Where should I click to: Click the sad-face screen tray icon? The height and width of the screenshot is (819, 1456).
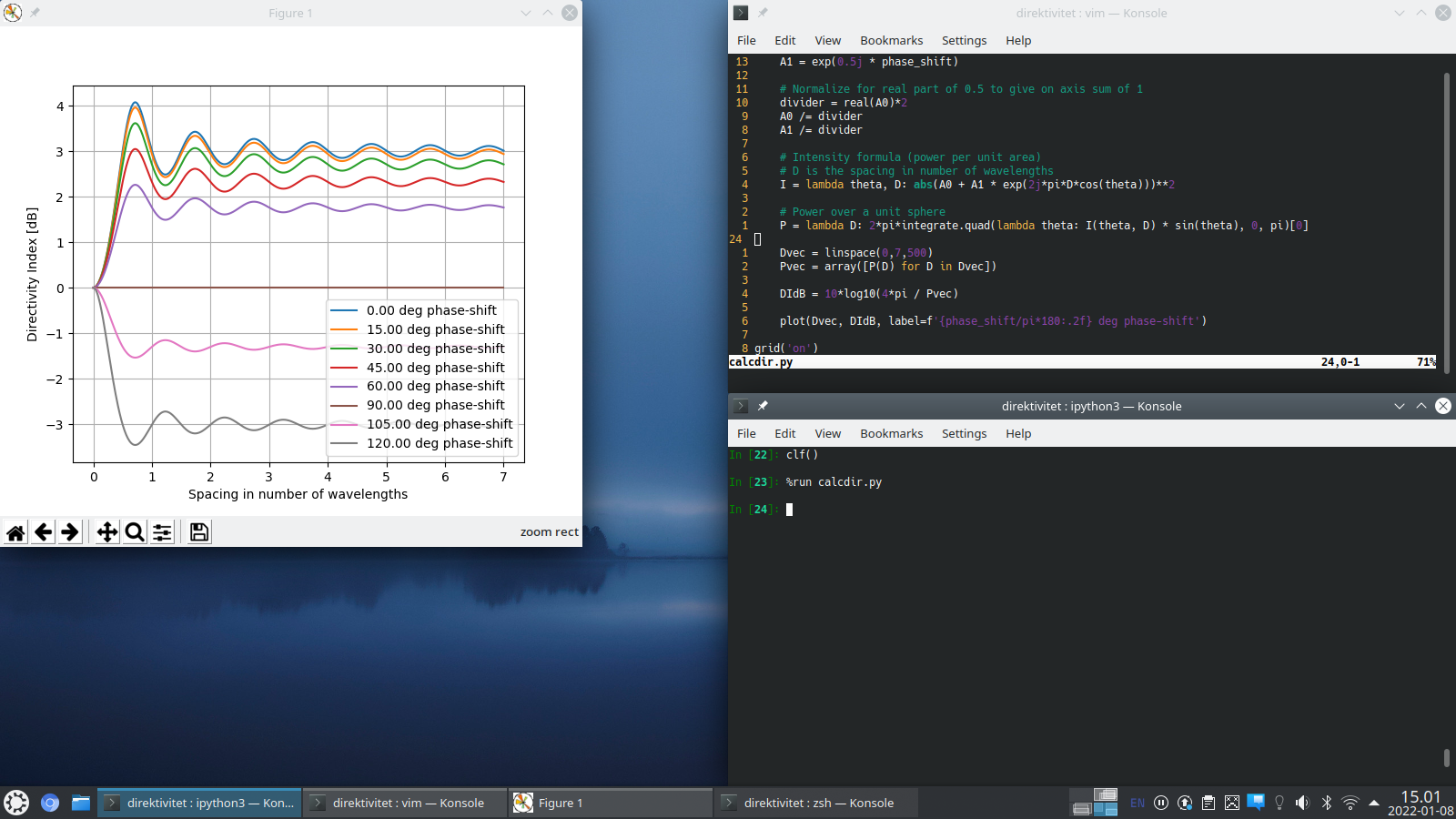pos(1232,803)
